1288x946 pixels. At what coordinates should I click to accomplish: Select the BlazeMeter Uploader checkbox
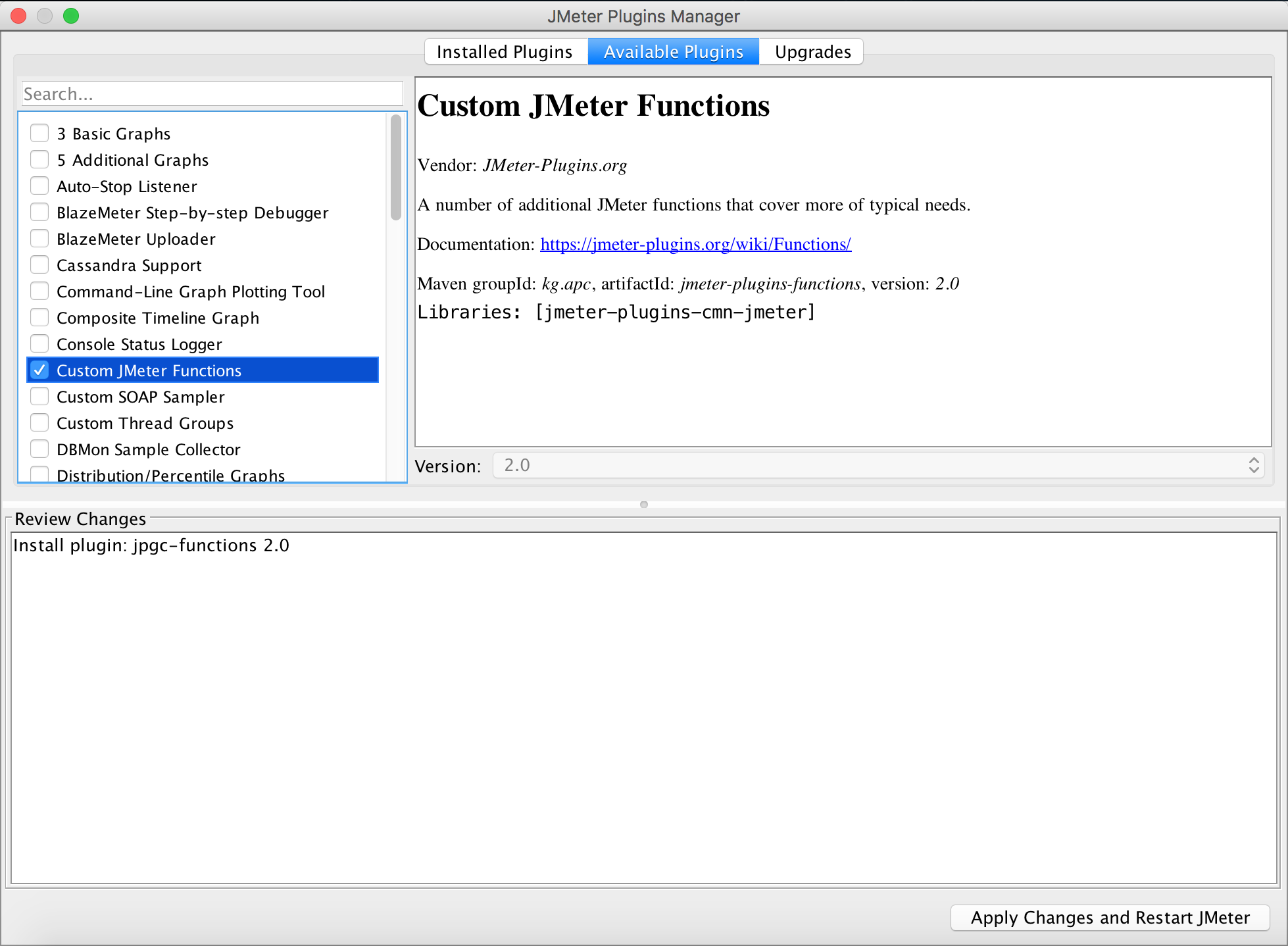39,239
